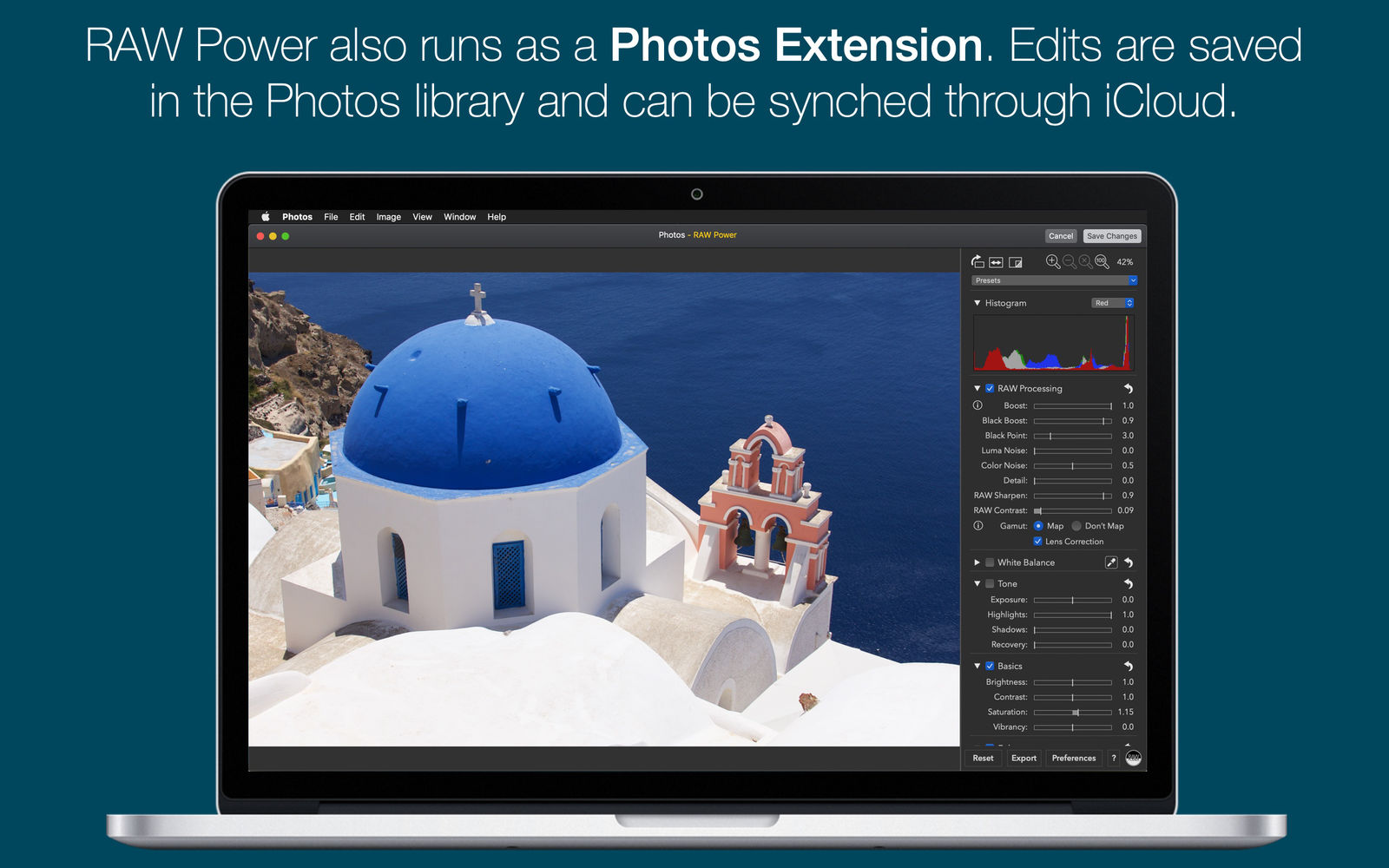Viewport: 1389px width, 868px height.
Task: Open the histogram Red channel selector
Action: coord(1113,303)
